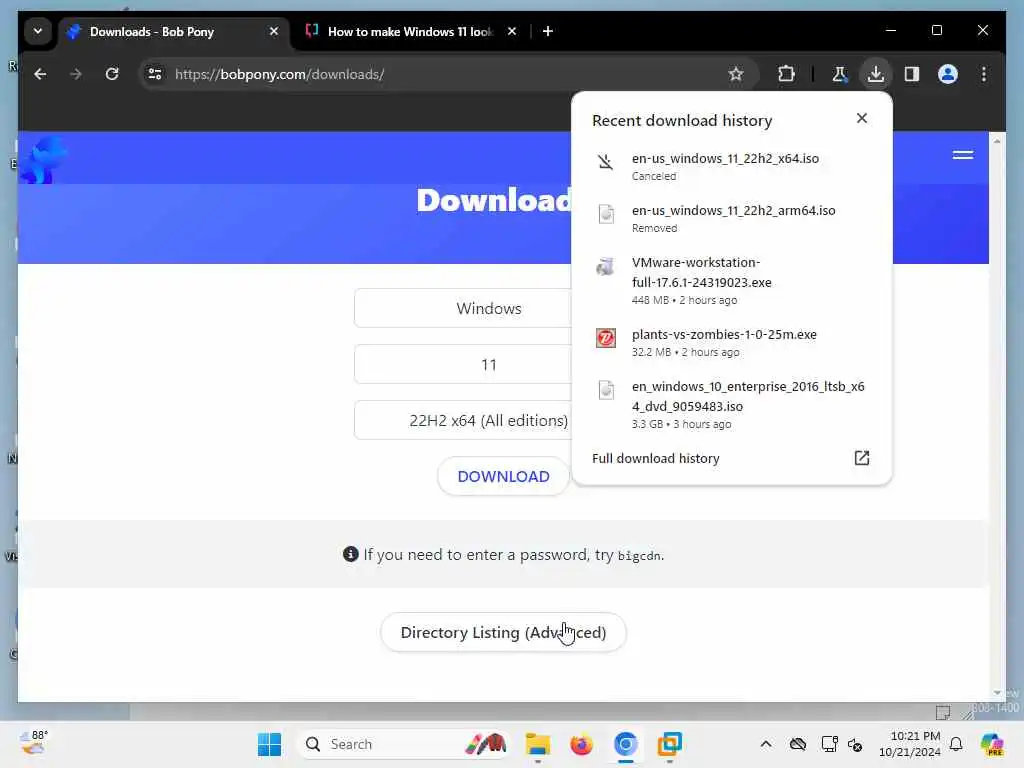
Task: Open the Windows Start menu
Action: (x=269, y=744)
